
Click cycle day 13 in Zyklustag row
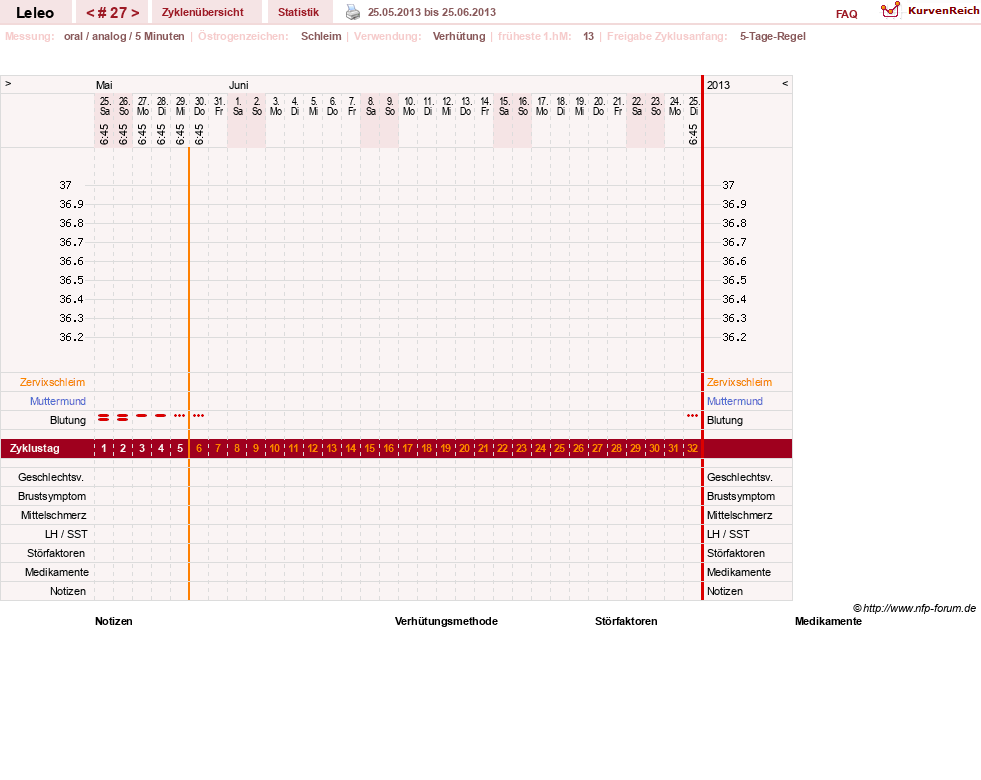coord(332,448)
